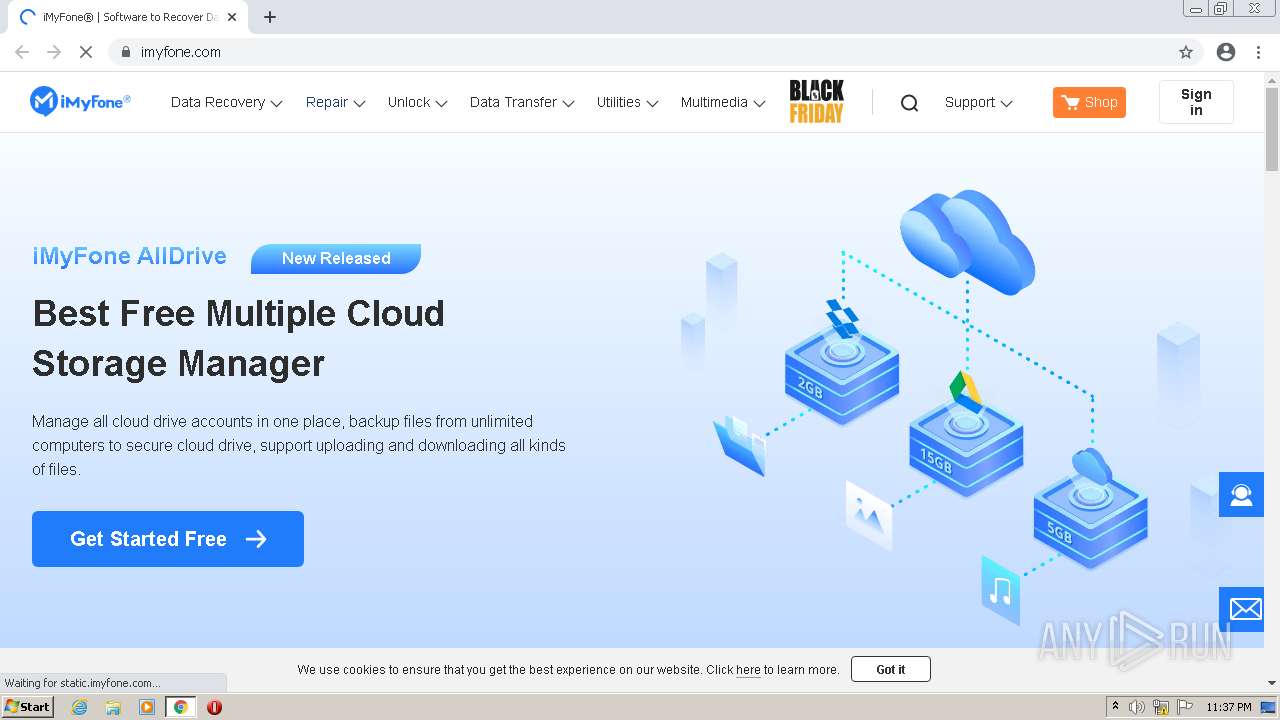The image size is (1280, 720).
Task: Show desktop button at taskbar end
Action: point(1270,707)
